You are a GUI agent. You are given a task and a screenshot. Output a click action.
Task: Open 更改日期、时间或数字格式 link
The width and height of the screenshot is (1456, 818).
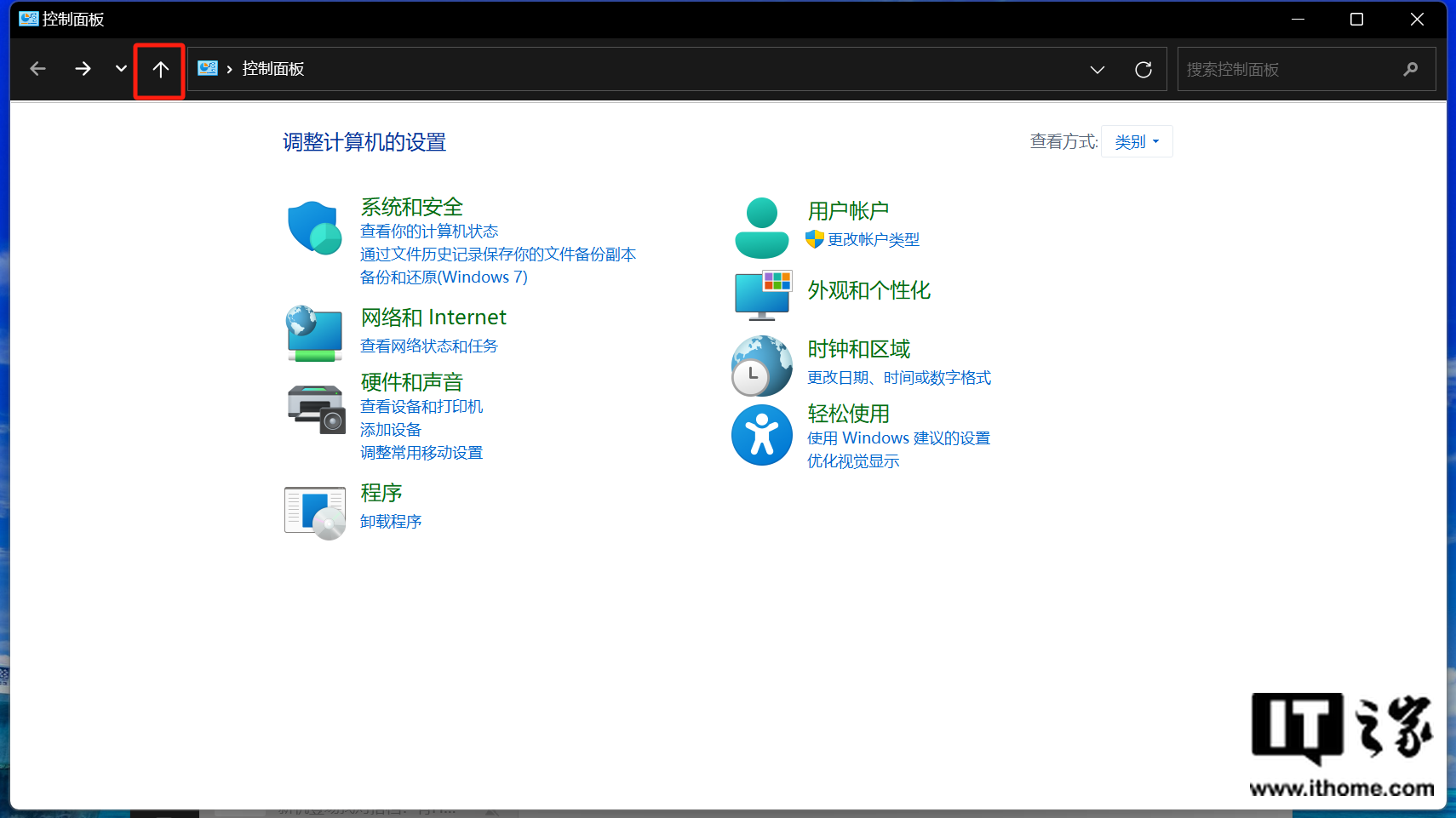(x=899, y=378)
